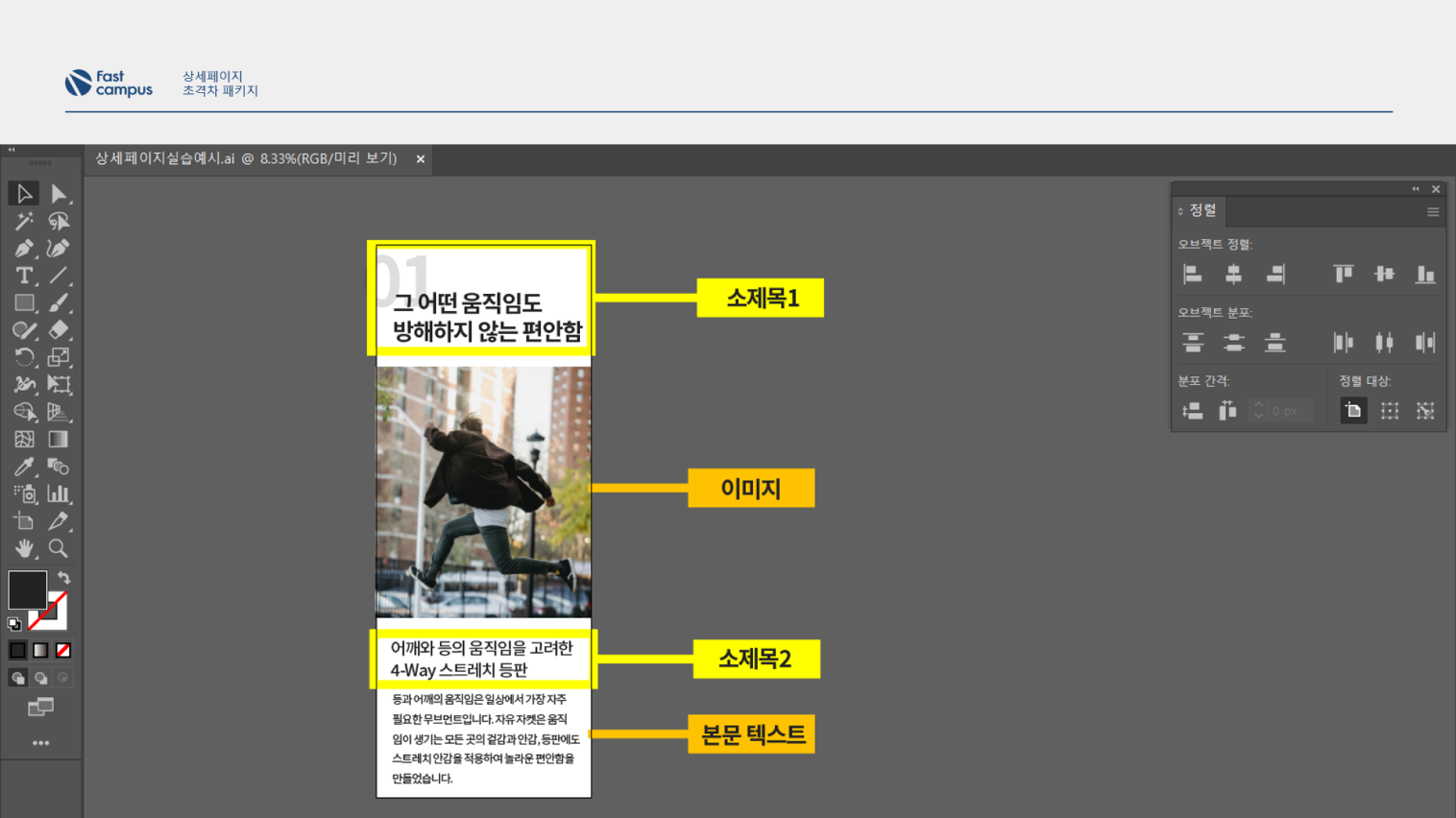Select the Eyedropper tool
Image resolution: width=1456 pixels, height=818 pixels.
tap(24, 467)
